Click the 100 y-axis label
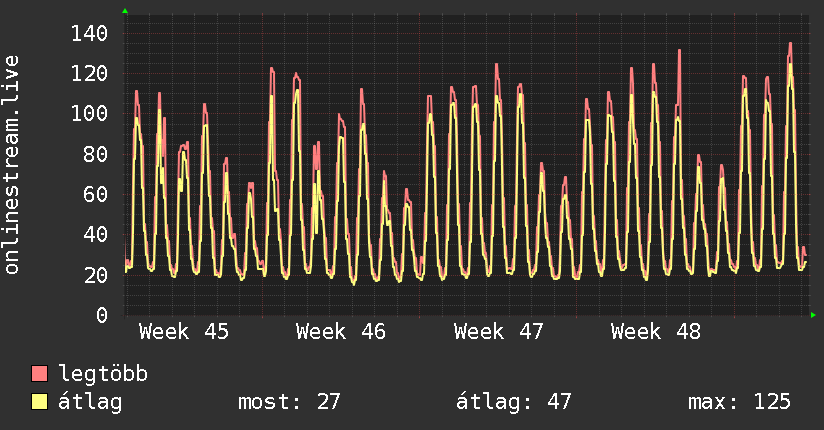The image size is (824, 430). 89,114
